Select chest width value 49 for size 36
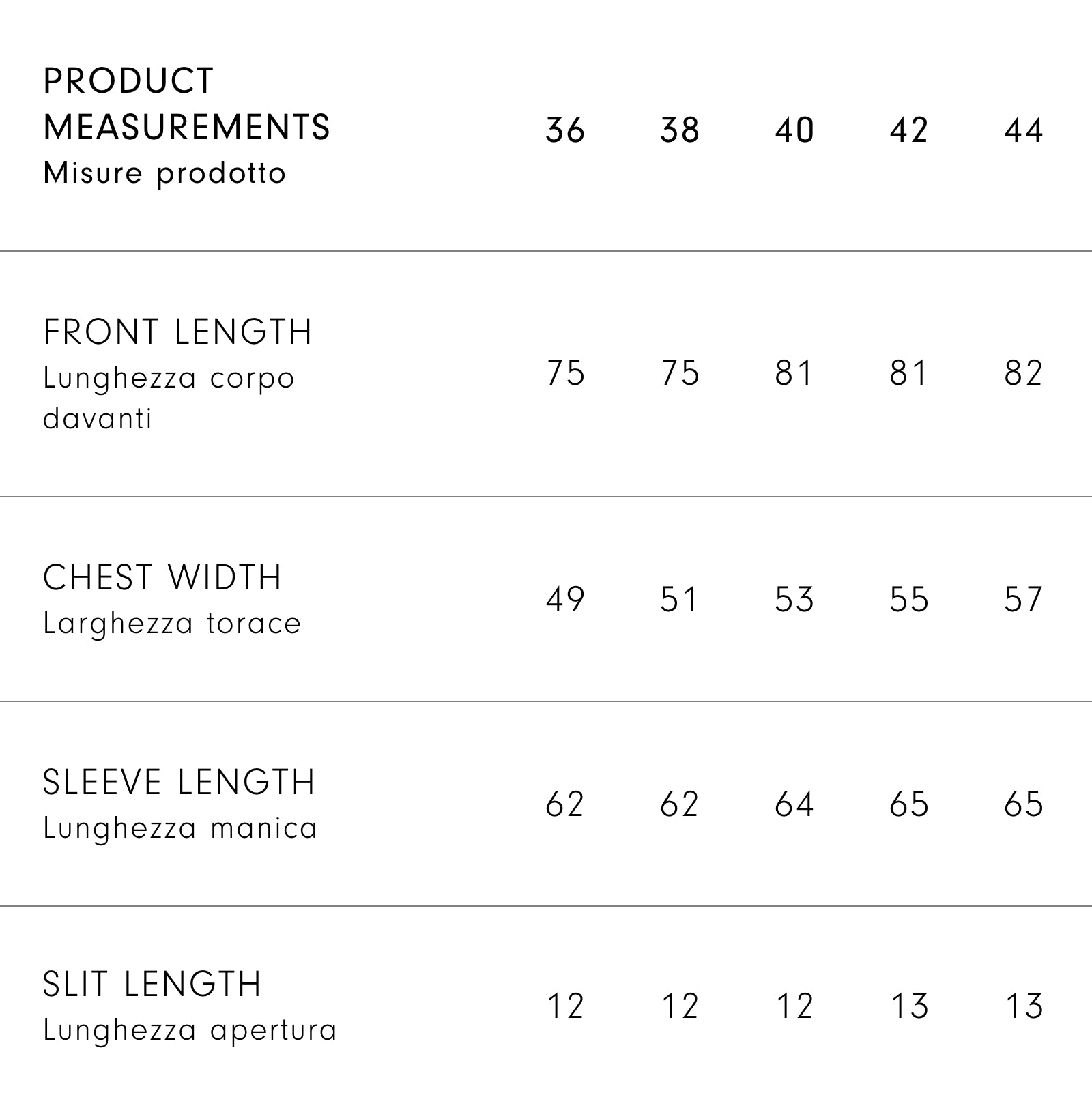The image size is (1092, 1108). click(x=565, y=600)
